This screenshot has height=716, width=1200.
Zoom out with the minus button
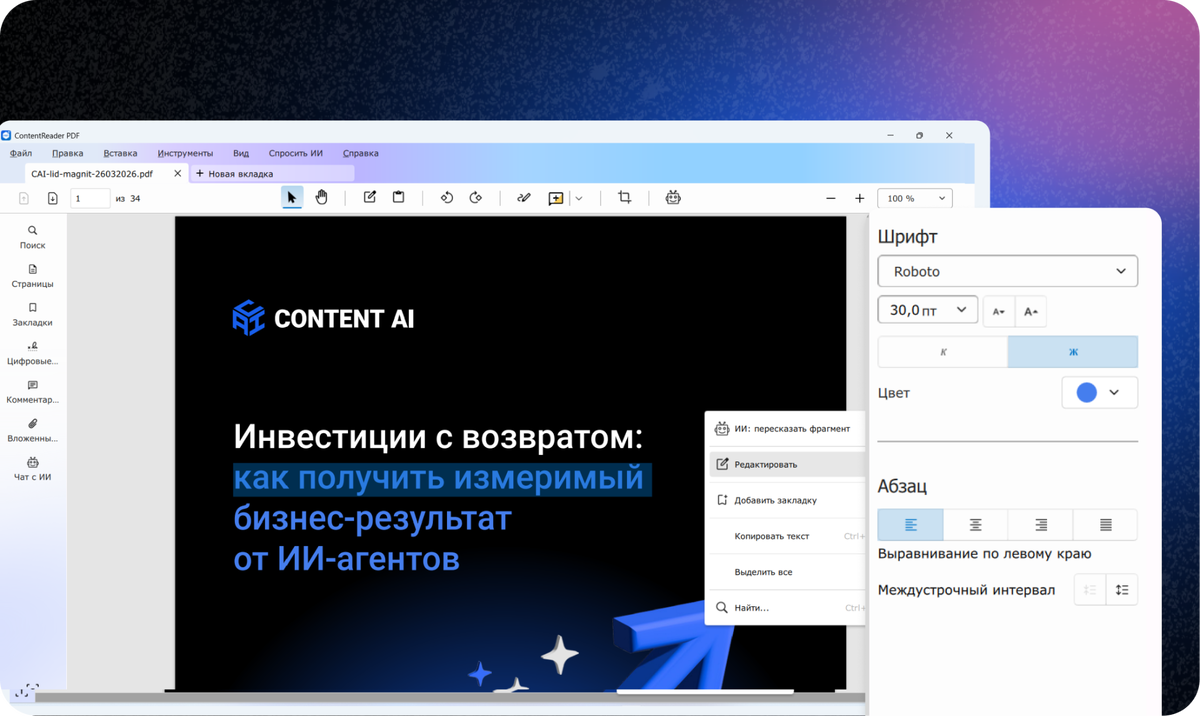830,198
